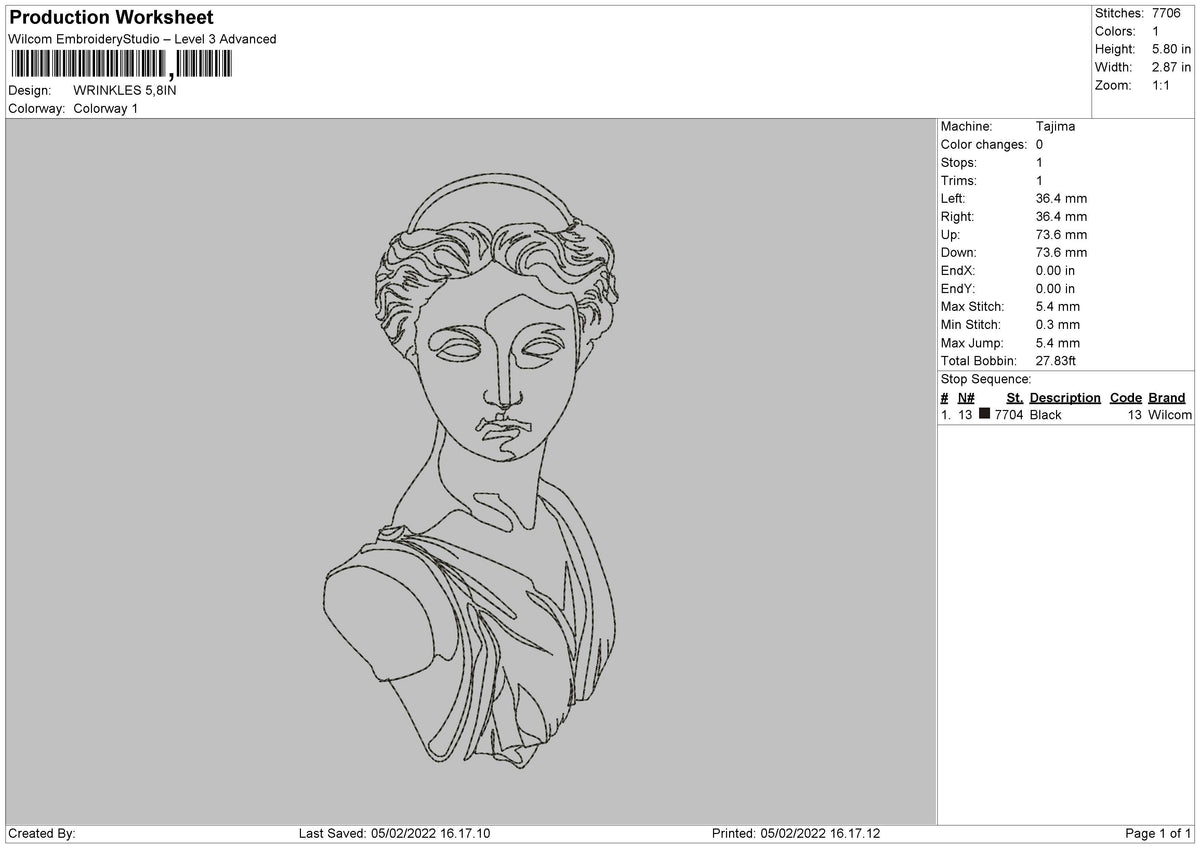1200x848 pixels.
Task: Click the Colorway 1 value
Action: pos(106,108)
